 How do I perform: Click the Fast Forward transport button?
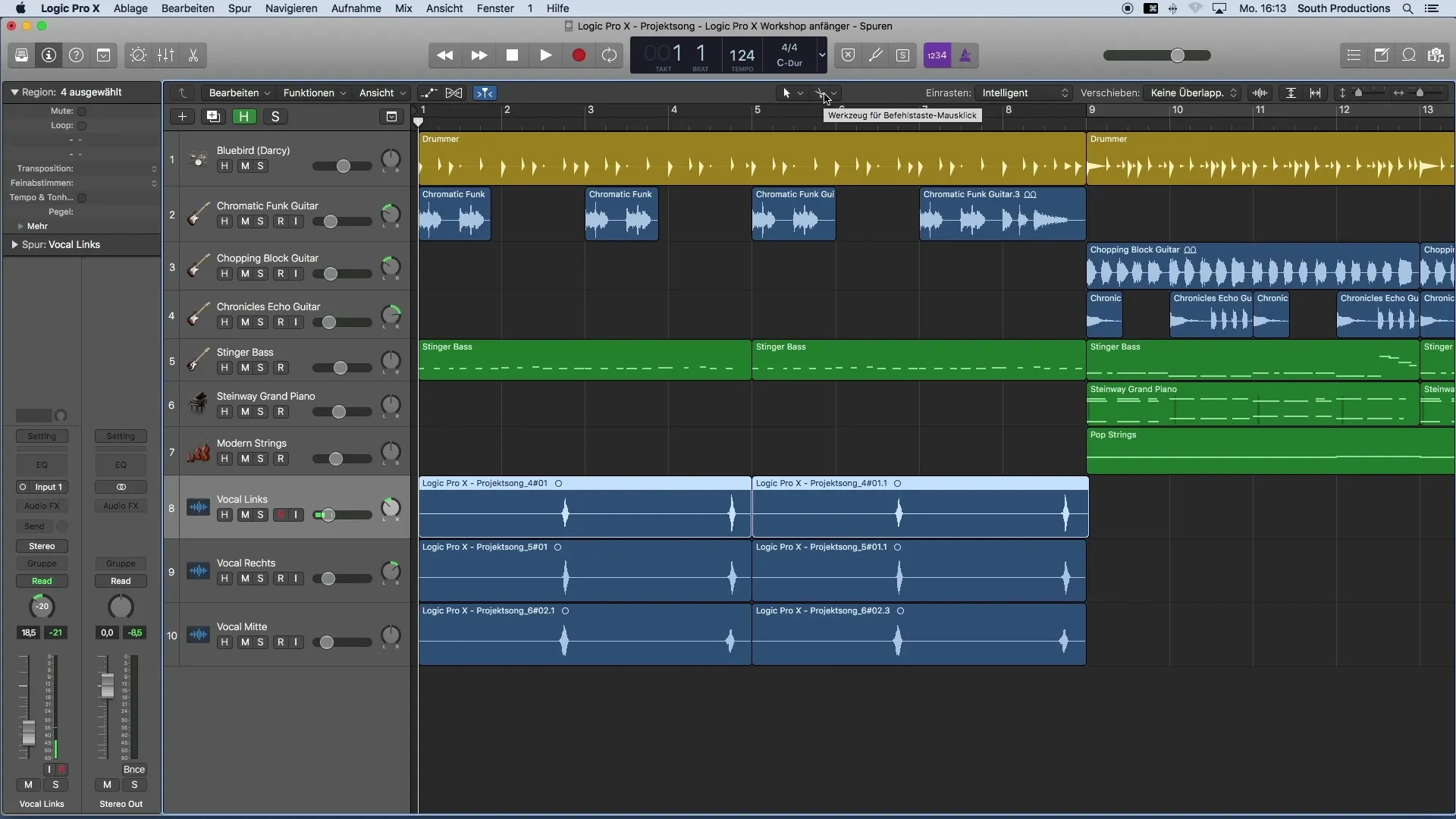pyautogui.click(x=478, y=55)
